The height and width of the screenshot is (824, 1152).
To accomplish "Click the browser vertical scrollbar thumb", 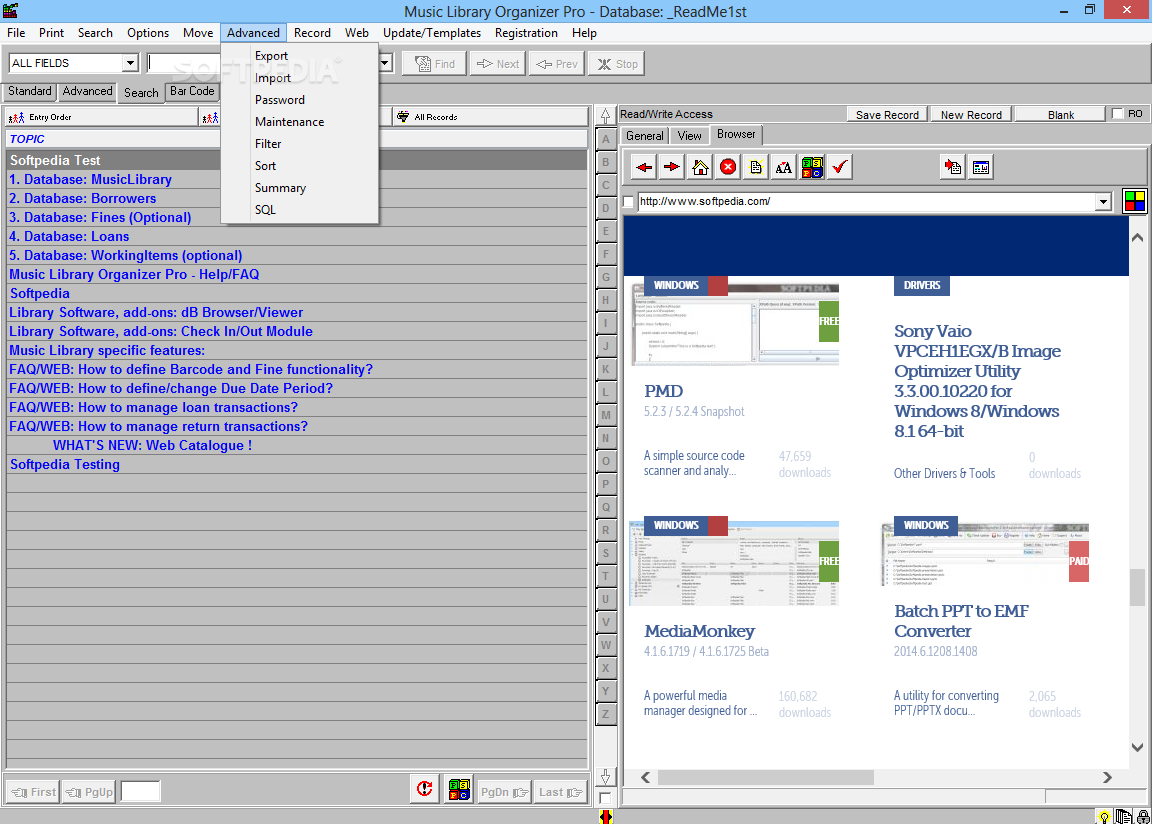I will click(1137, 587).
